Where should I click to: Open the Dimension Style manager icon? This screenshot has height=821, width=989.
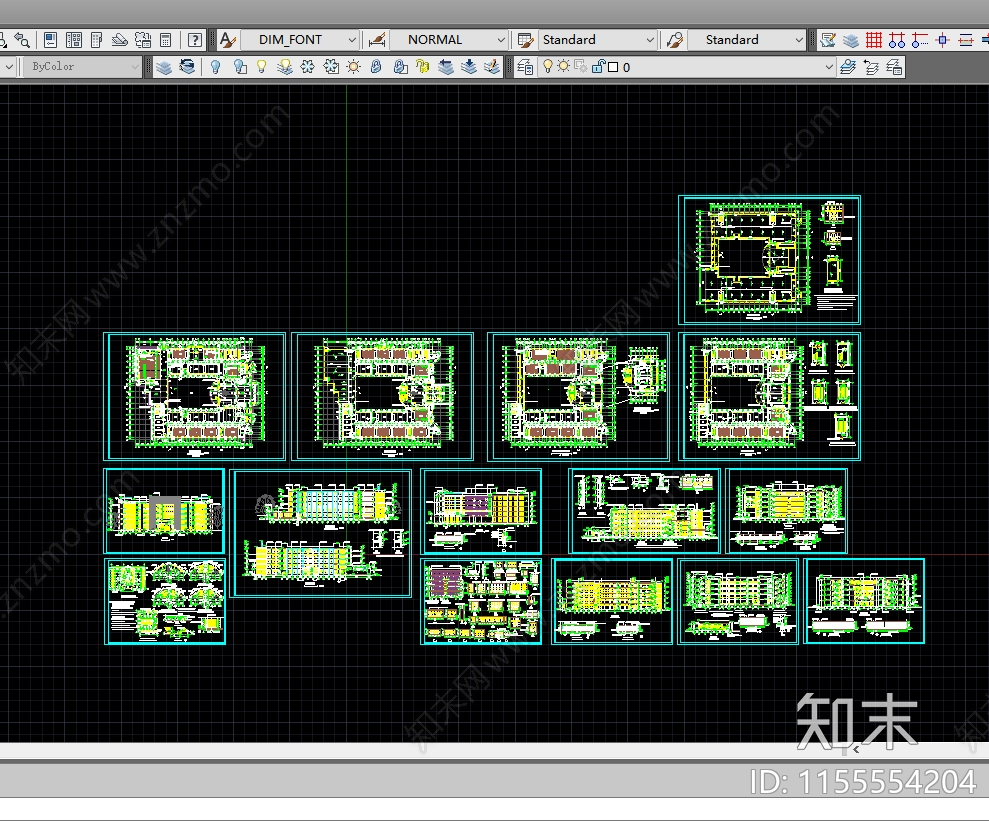pyautogui.click(x=377, y=40)
